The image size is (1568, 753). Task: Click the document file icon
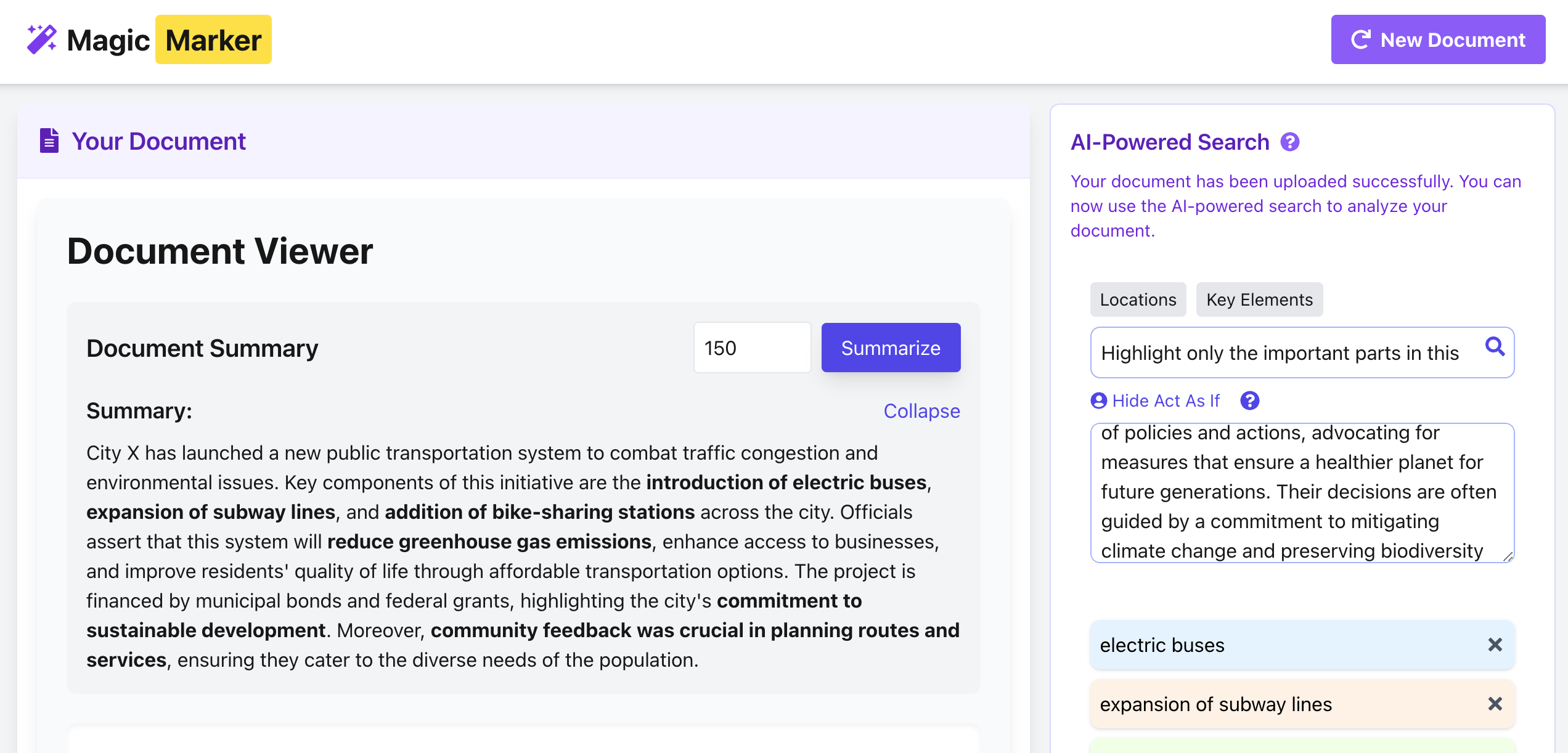[x=49, y=140]
